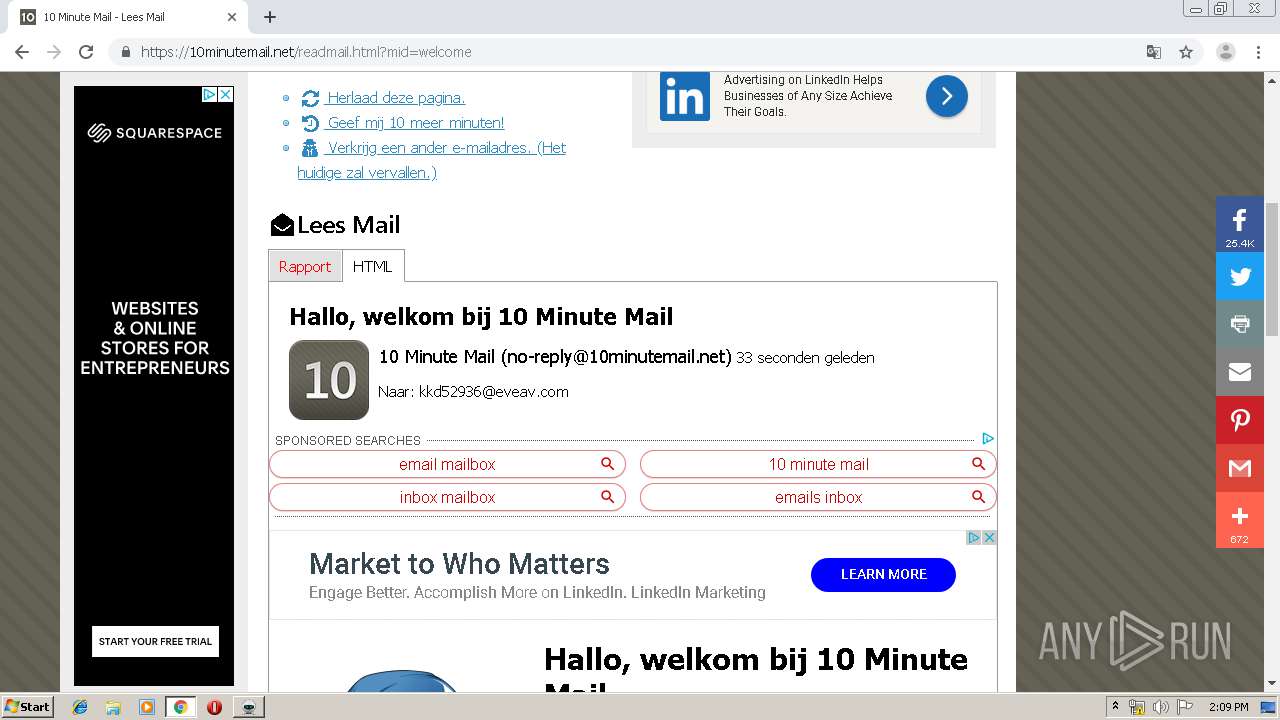The width and height of the screenshot is (1280, 720).
Task: Open a new browser tab
Action: [x=270, y=17]
